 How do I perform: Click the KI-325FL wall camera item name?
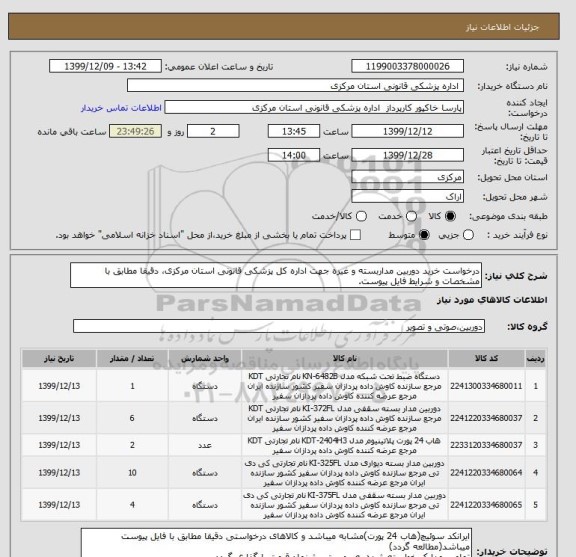pos(345,472)
